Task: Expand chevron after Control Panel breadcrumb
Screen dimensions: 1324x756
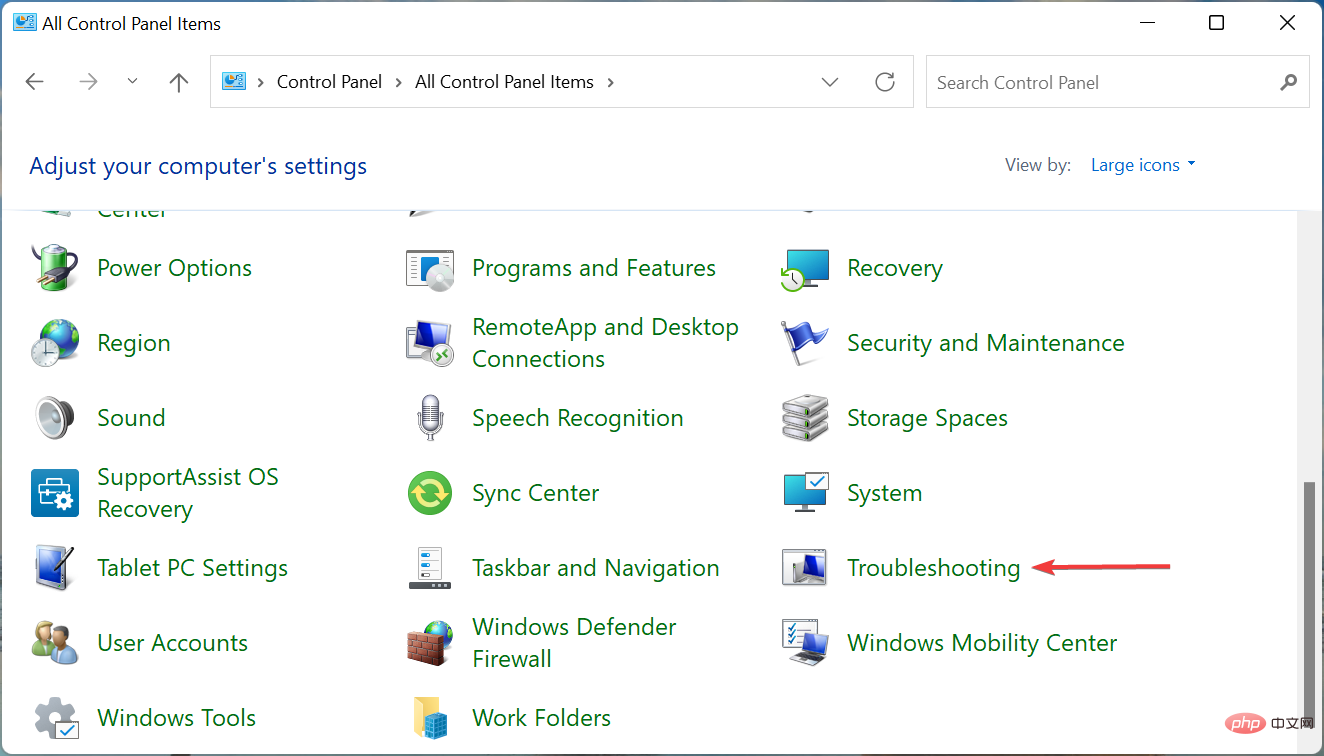Action: click(399, 82)
